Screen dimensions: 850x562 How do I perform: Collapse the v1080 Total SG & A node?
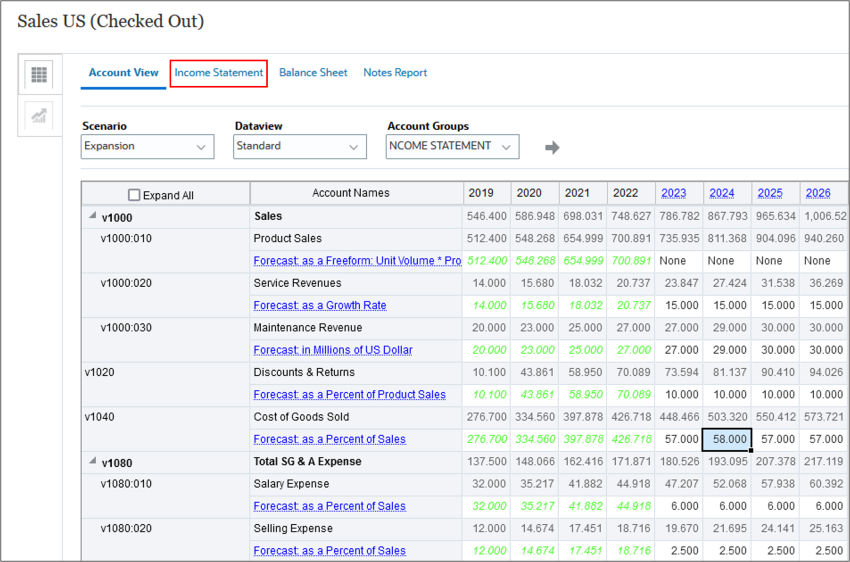pos(93,461)
